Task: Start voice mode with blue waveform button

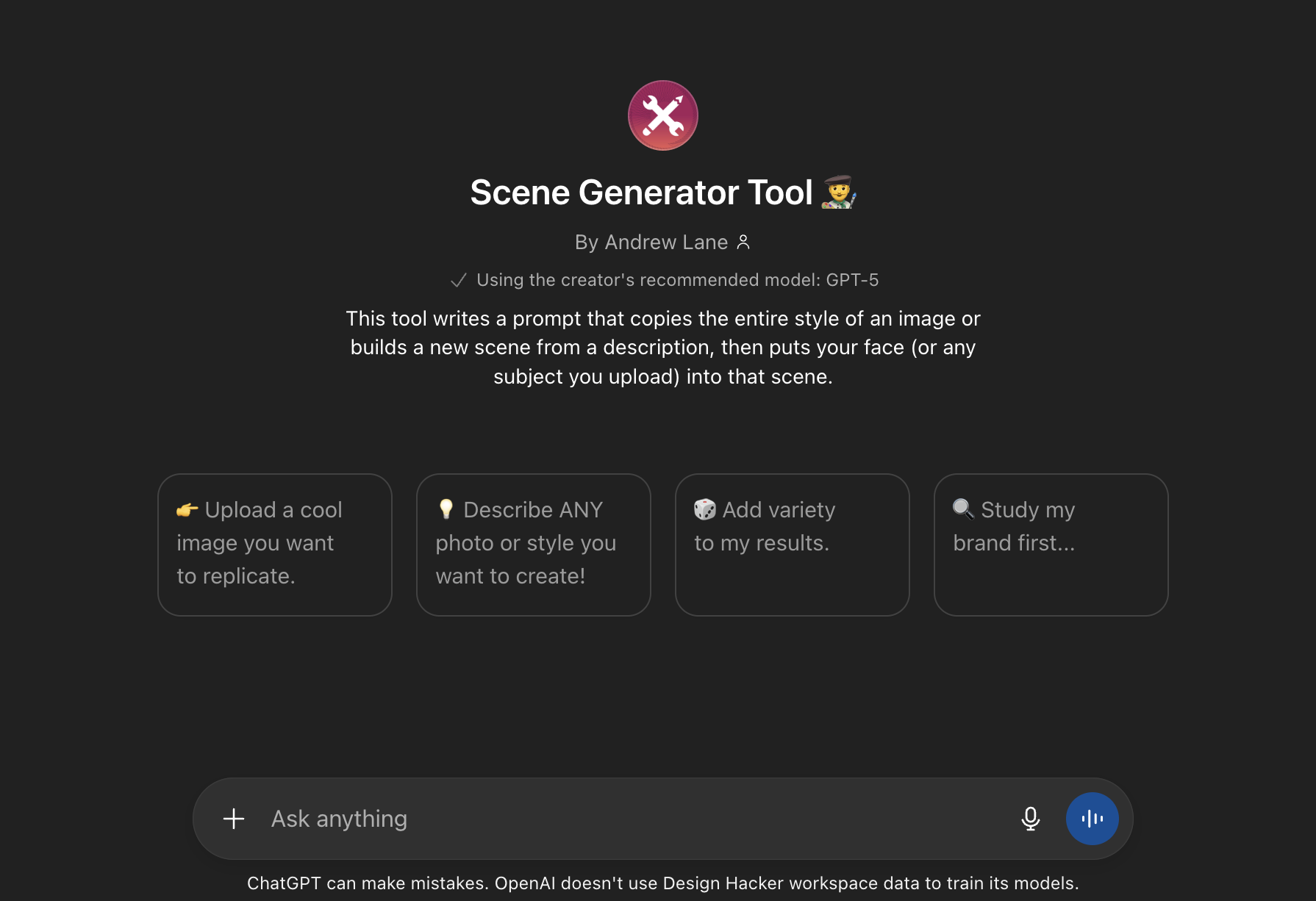Action: 1092,819
